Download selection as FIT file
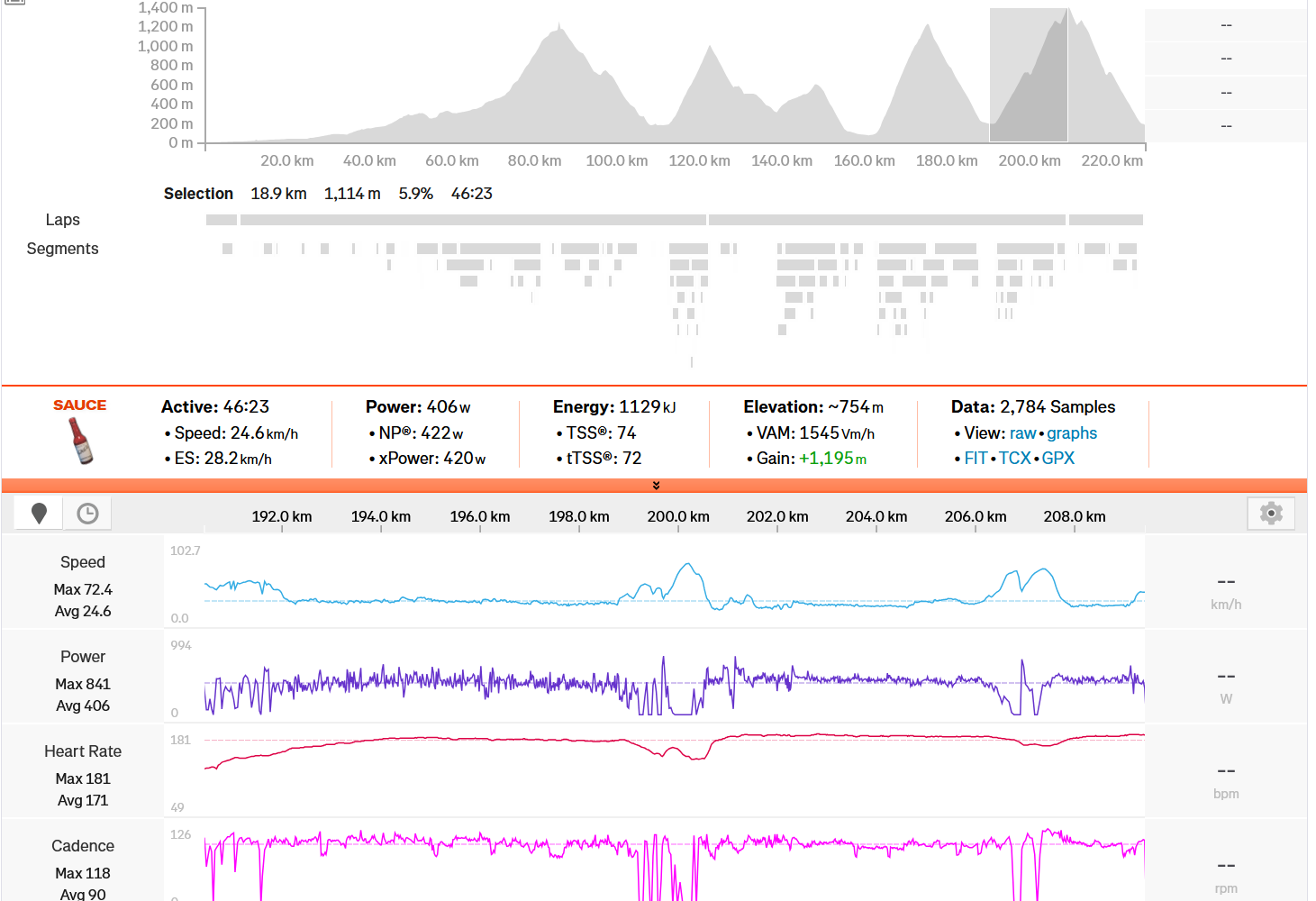This screenshot has height=901, width=1316. [x=976, y=459]
